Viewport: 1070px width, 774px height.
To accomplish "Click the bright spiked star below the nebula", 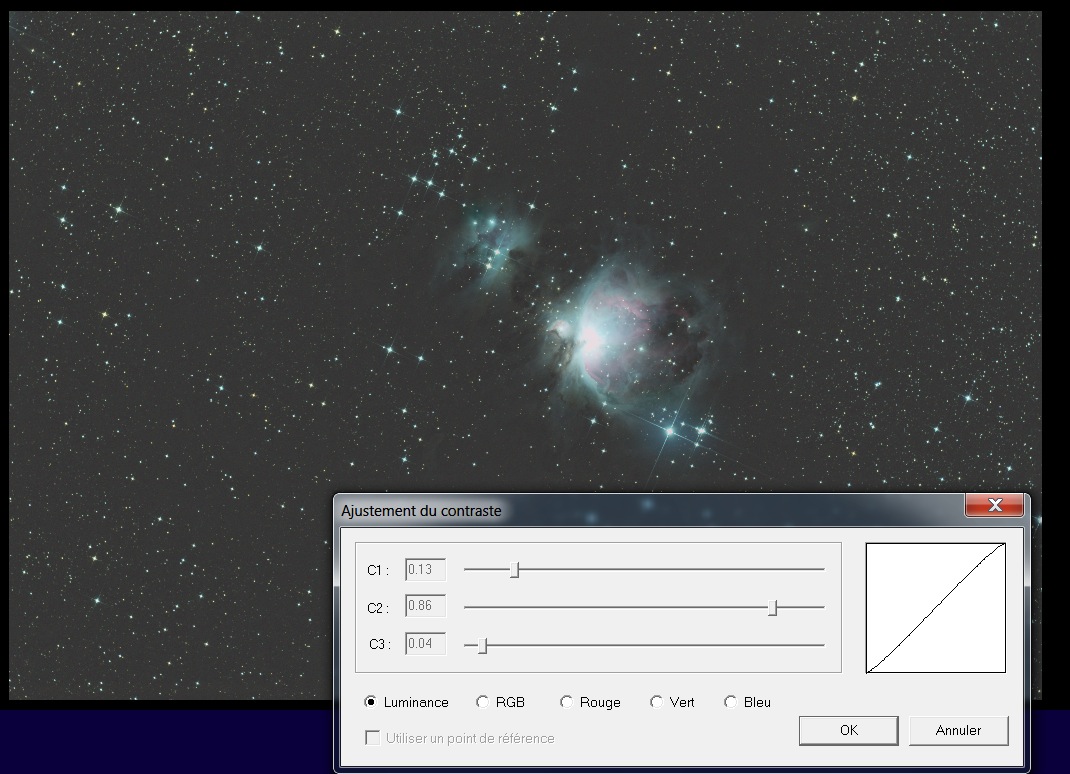I will (x=669, y=431).
